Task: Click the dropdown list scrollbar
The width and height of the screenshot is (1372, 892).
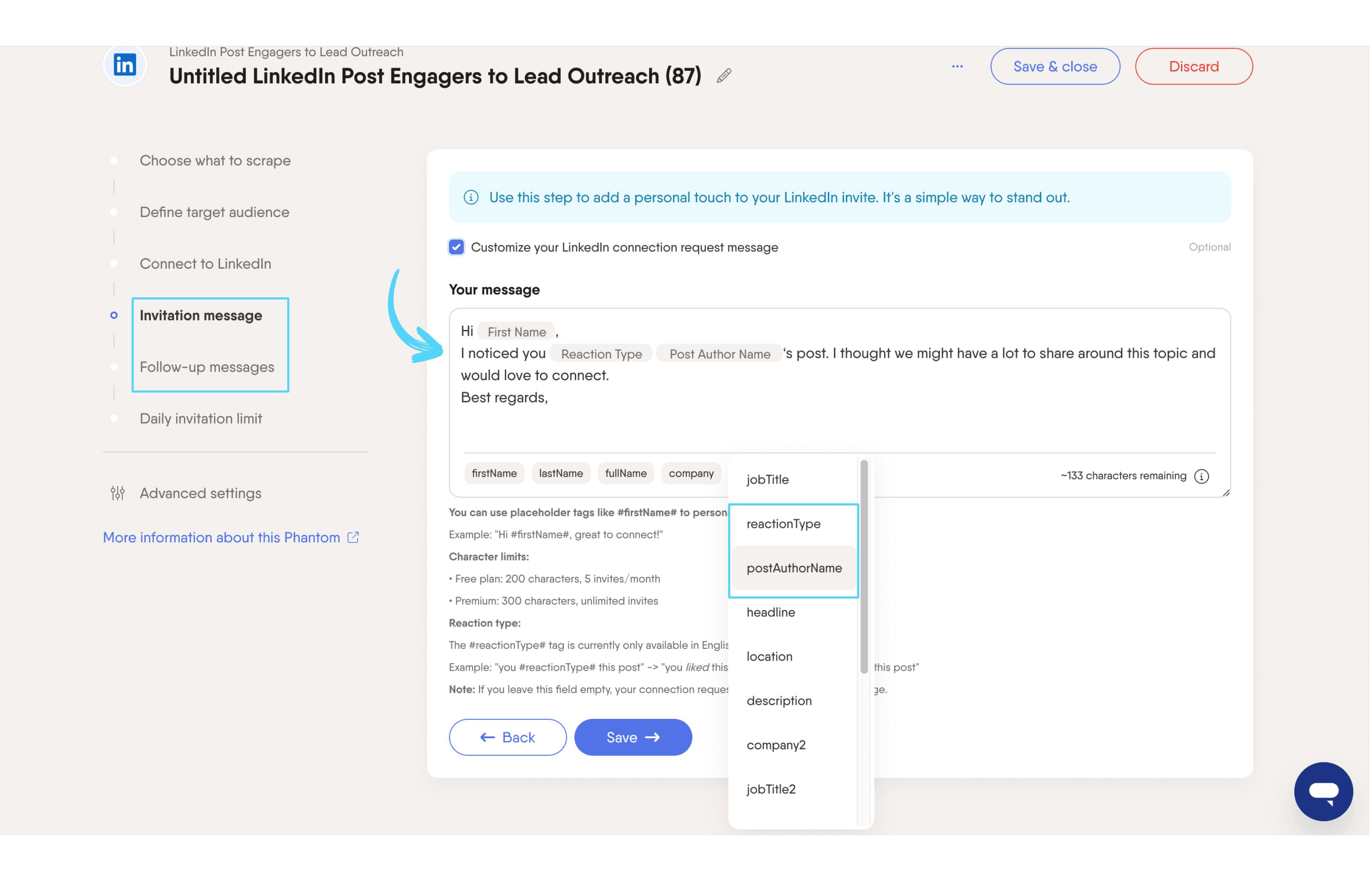Action: 865,567
